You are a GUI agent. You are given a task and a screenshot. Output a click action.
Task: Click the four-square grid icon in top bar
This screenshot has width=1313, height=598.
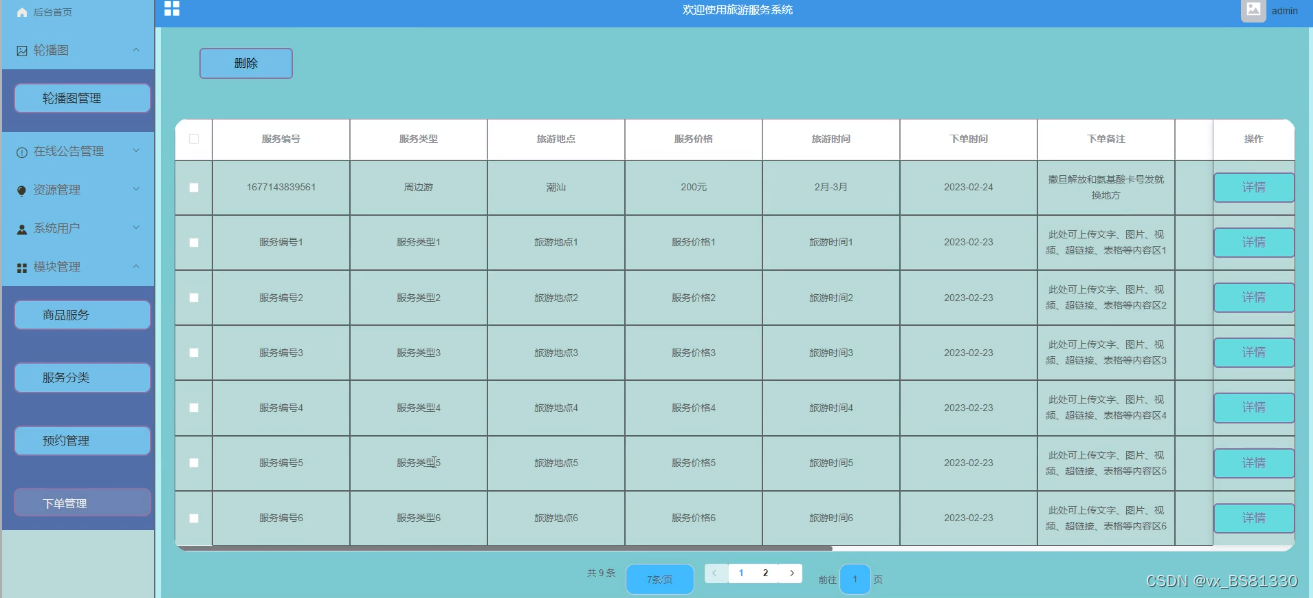[x=172, y=9]
